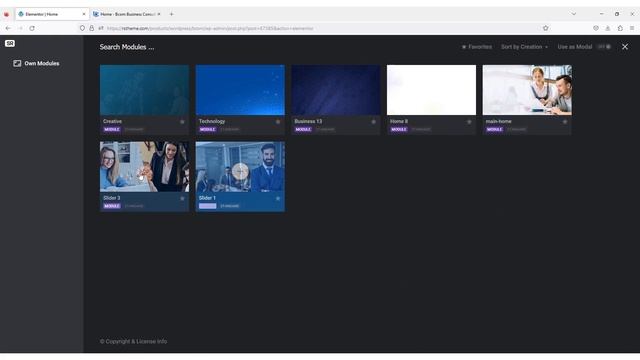640x360 pixels.
Task: Bookmark this page with star icon
Action: 546,28
